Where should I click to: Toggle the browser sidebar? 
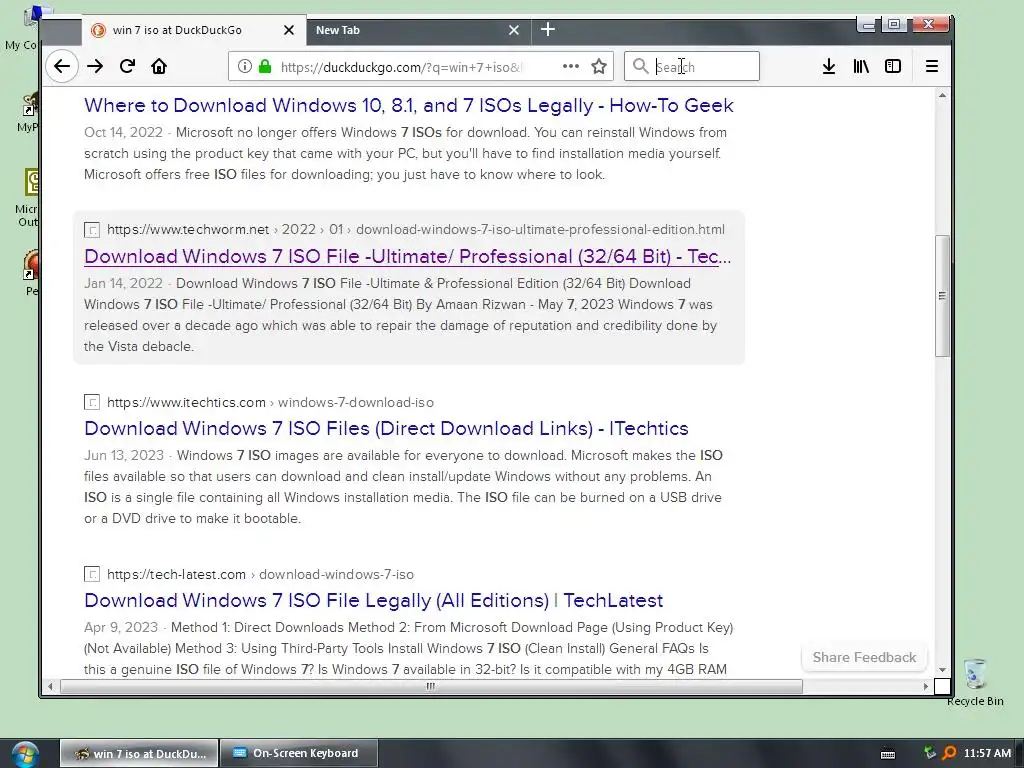coord(893,66)
